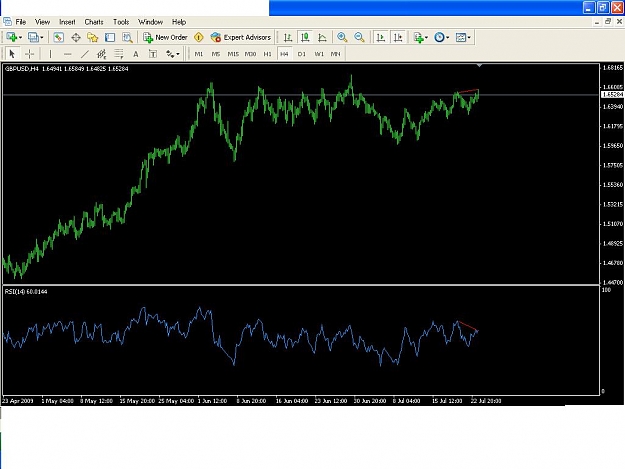Viewport: 625px width, 469px height.
Task: Click the yellow diamond alert icon
Action: pos(199,37)
